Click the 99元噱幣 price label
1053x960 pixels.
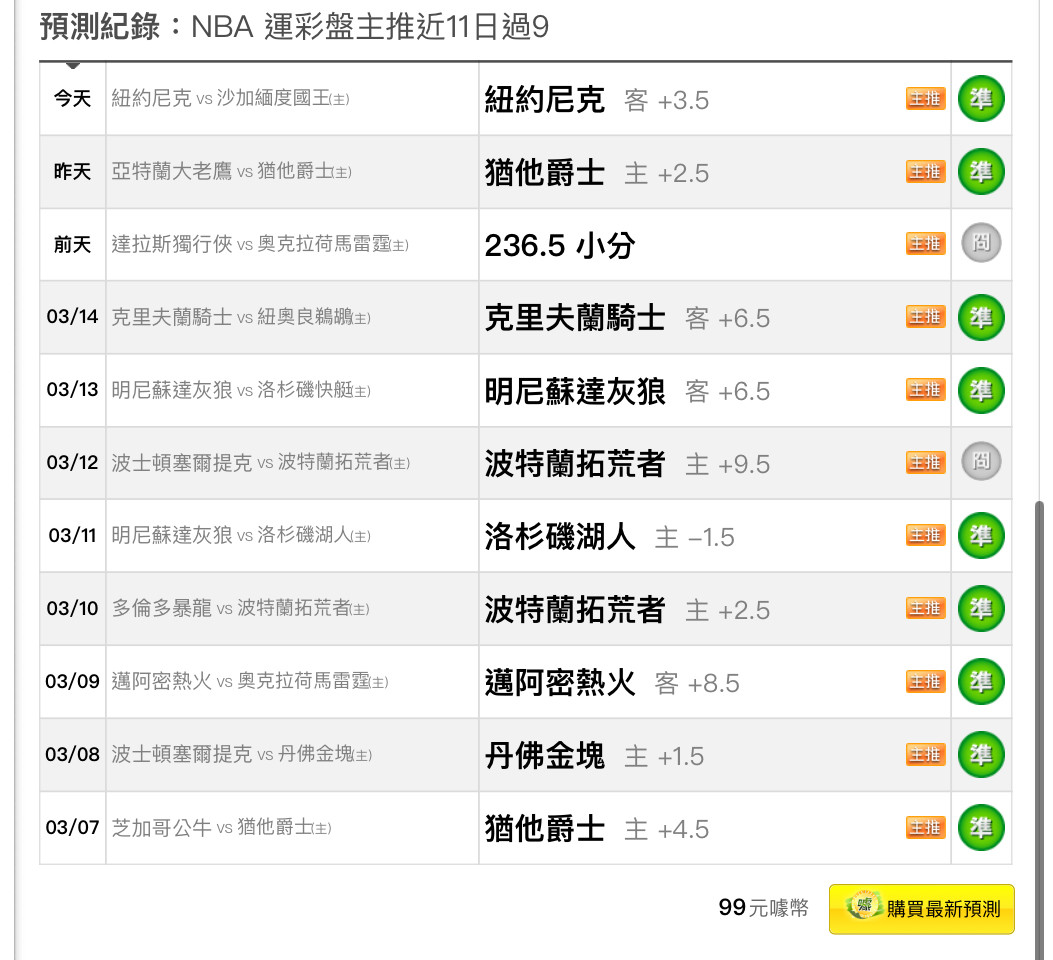(764, 908)
